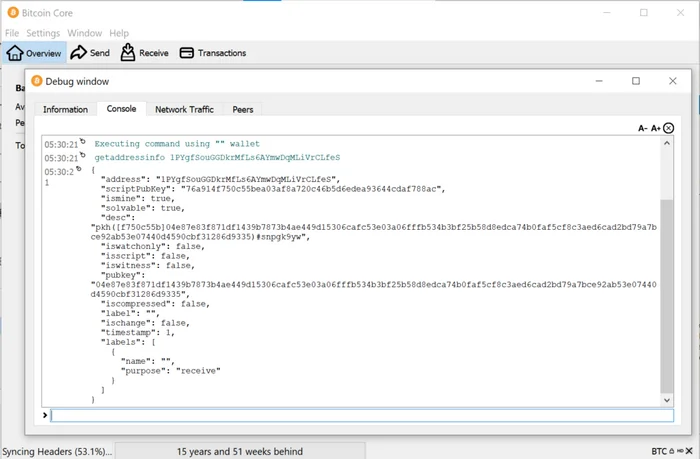Open the Overview tab in Bitcoin Core
This screenshot has height=459, width=700.
pos(34,53)
